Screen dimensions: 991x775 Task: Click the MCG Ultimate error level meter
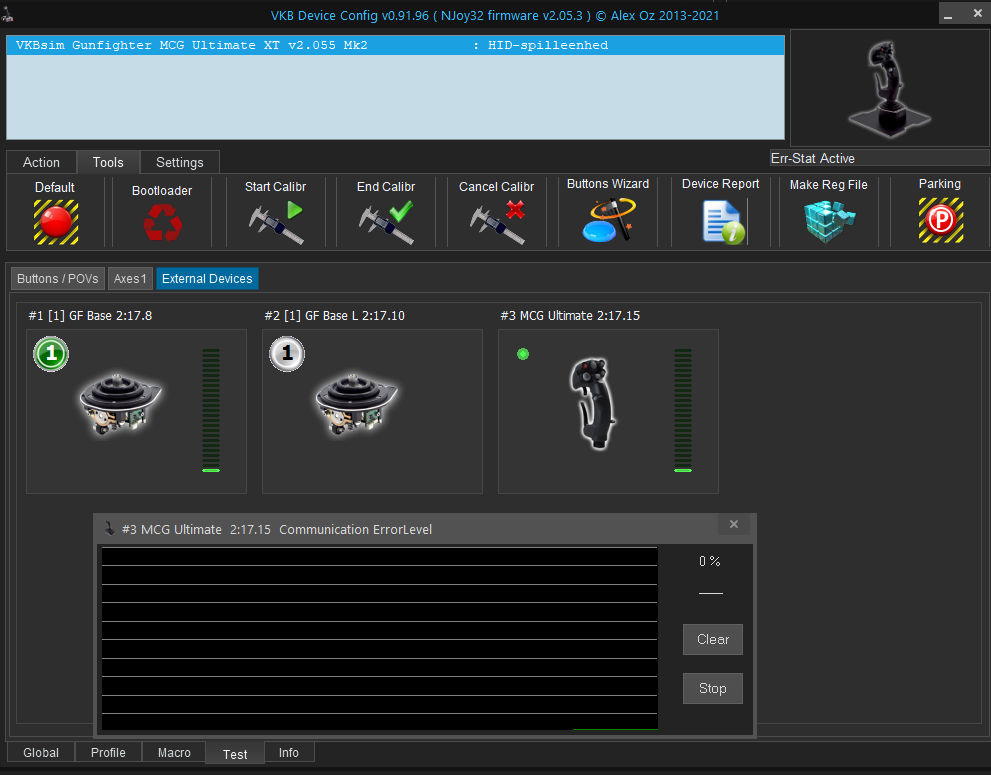point(683,410)
